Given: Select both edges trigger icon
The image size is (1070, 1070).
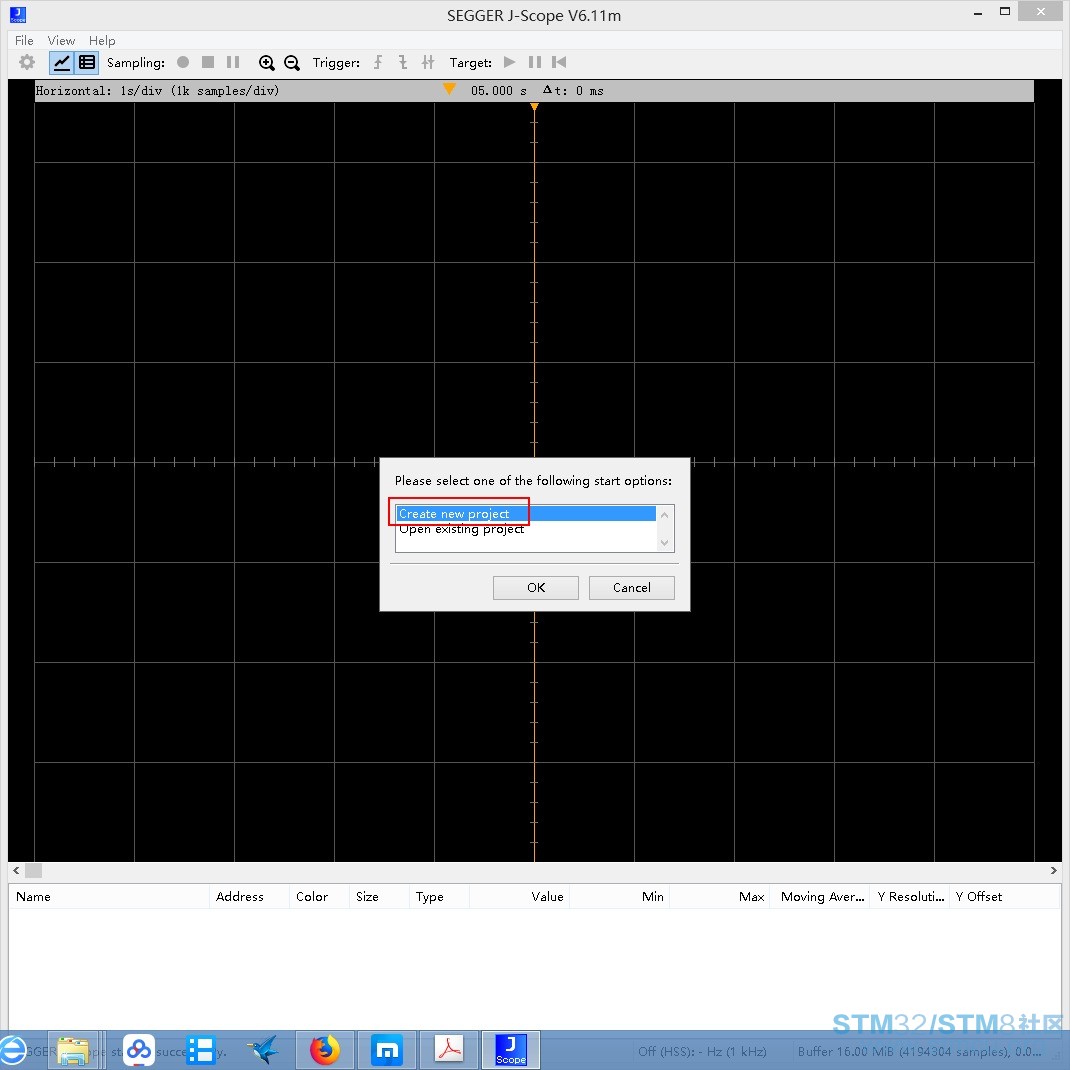Looking at the screenshot, I should tap(428, 62).
